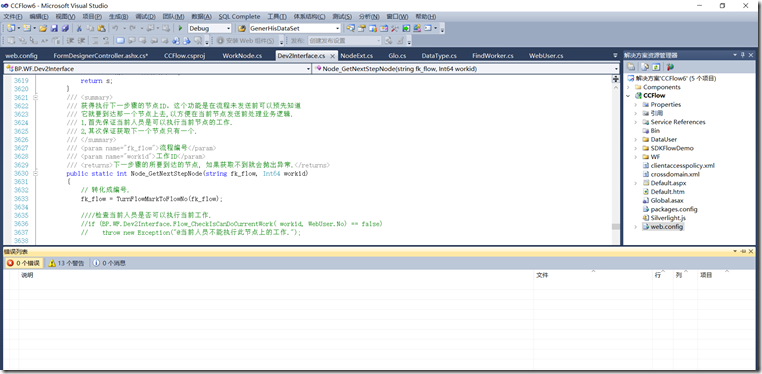Click the Find in Files icon beside GenerHisDataSet
This screenshot has width=762, height=374.
point(242,28)
